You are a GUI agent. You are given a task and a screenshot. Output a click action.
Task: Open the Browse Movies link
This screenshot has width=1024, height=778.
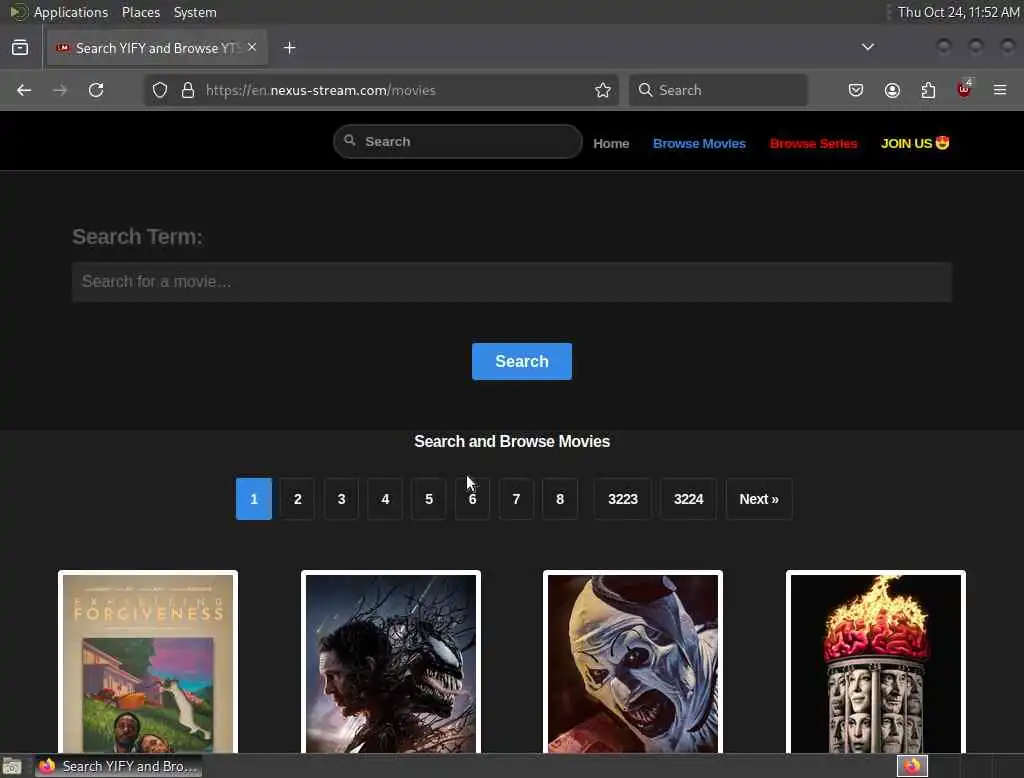[x=699, y=144]
